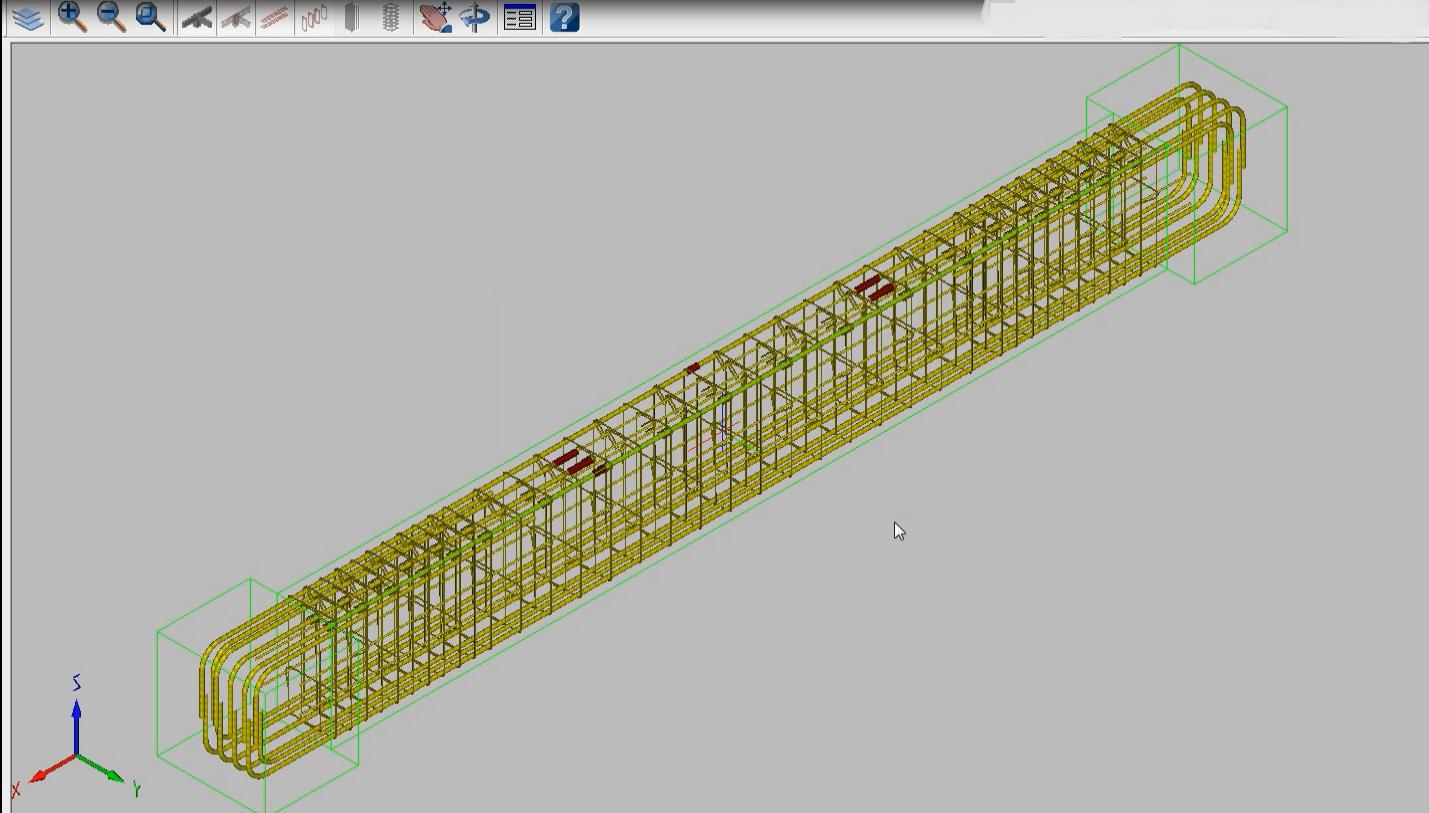Screen dimensions: 1429x813
Task: Activate the pan hand tool
Action: (435, 18)
